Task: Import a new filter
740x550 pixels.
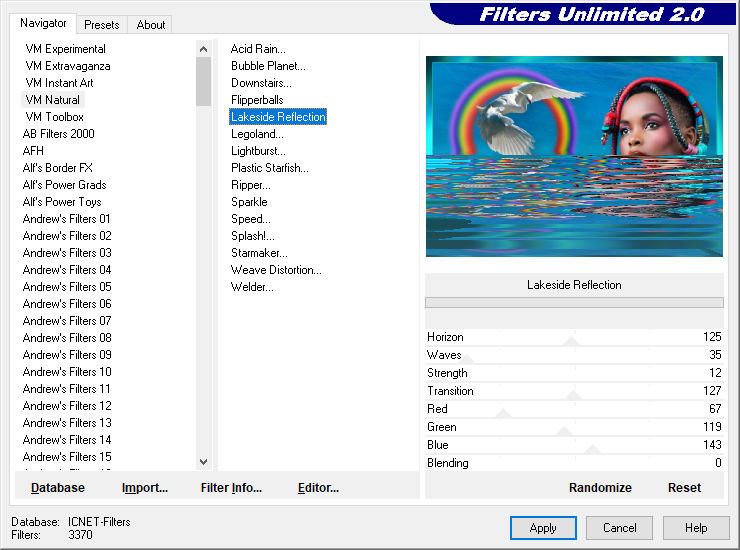Action: (145, 488)
